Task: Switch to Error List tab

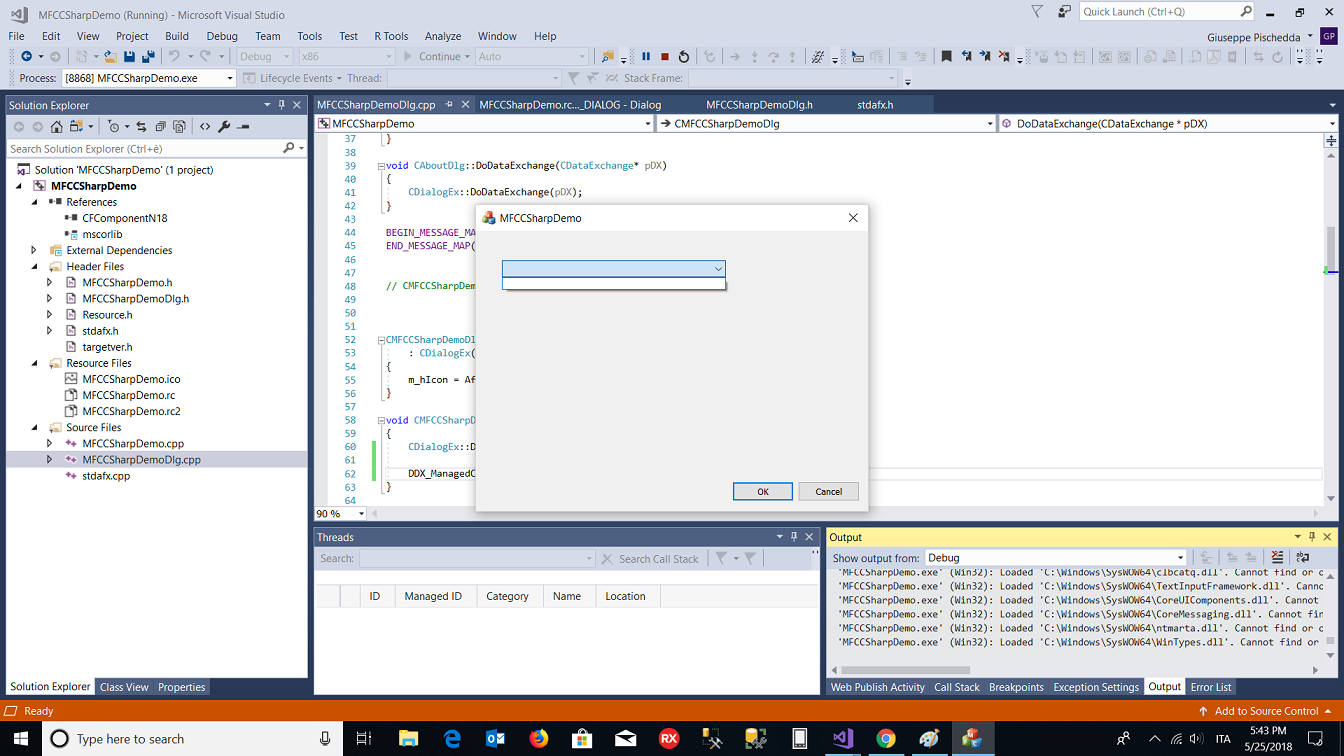Action: point(1211,687)
